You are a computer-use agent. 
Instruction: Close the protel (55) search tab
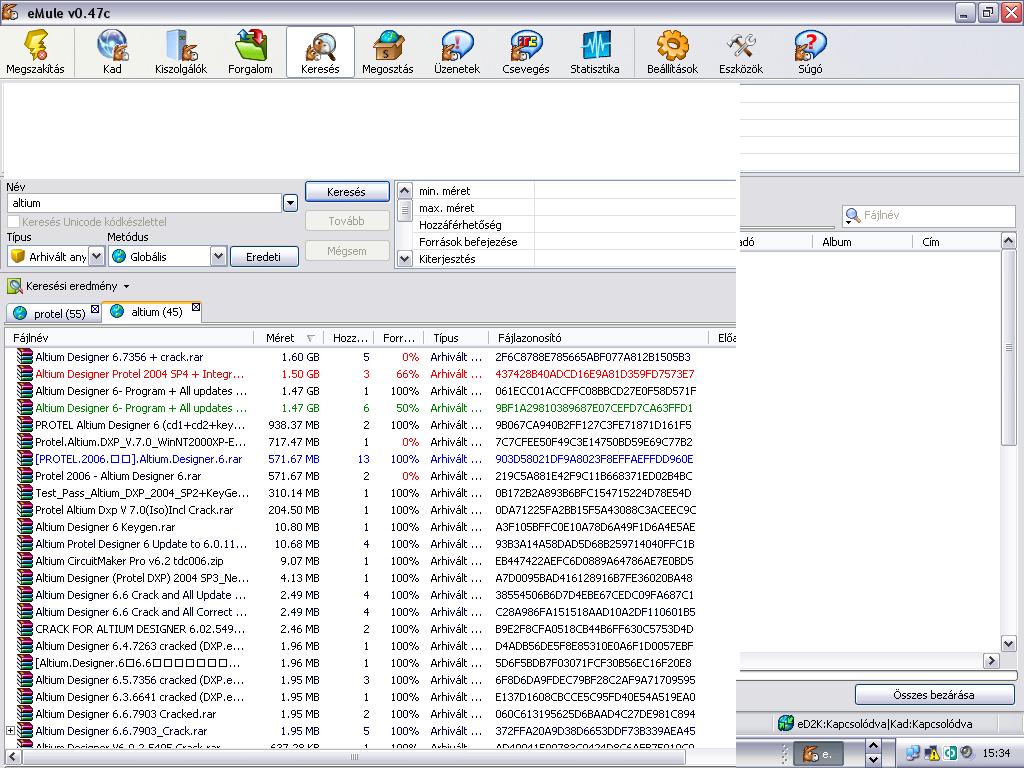pos(95,310)
